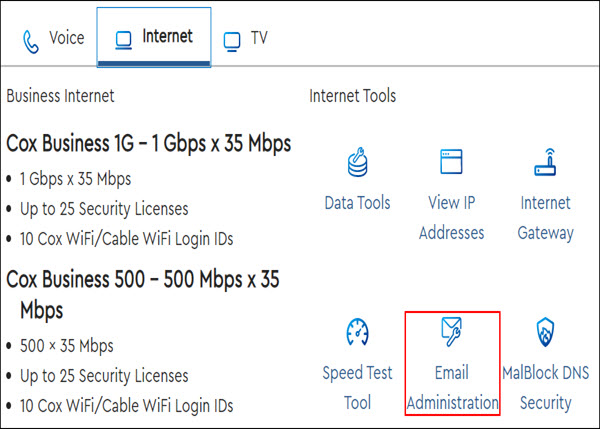Click '10 Cox WiFi/Cable WiFi Login IDs' under Cox Business 500

click(127, 406)
